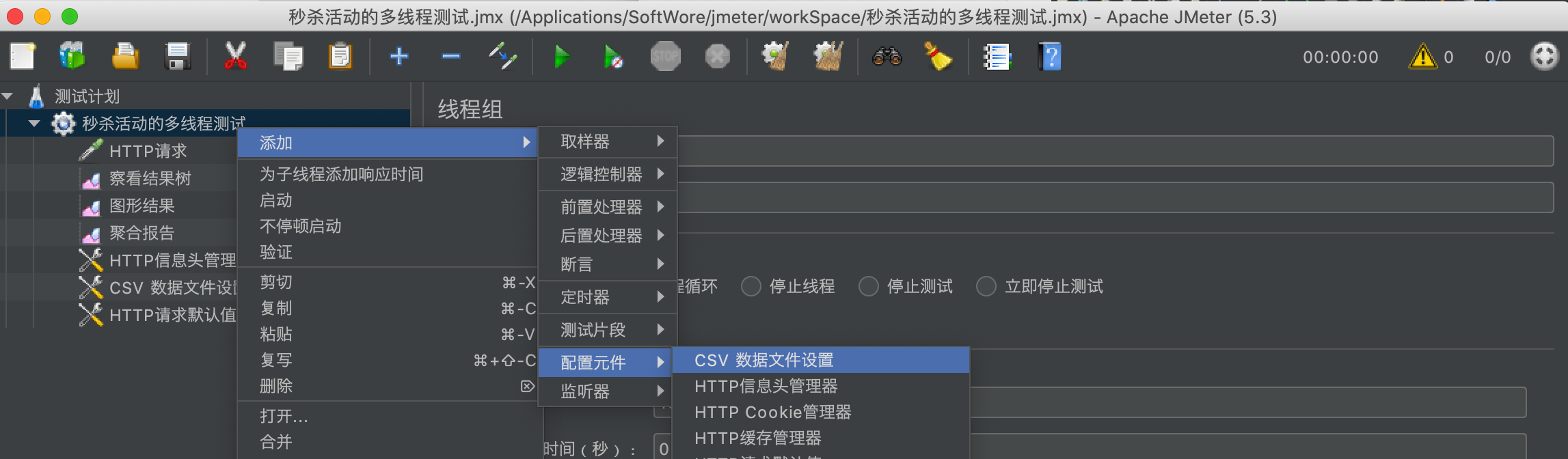The height and width of the screenshot is (459, 1568).
Task: Select the 停止线程 radio button
Action: (x=751, y=286)
